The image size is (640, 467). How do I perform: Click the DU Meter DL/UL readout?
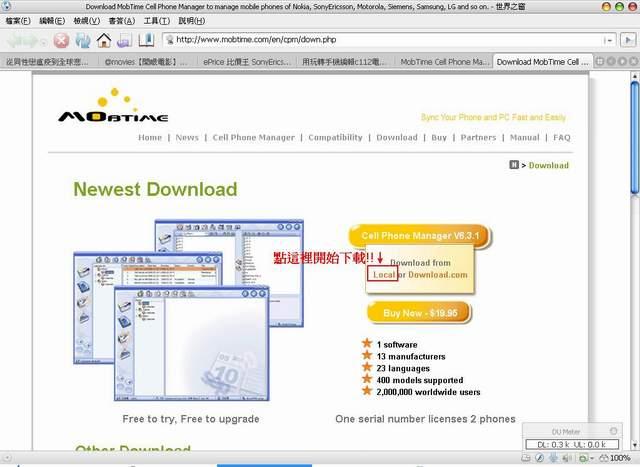pos(572,445)
